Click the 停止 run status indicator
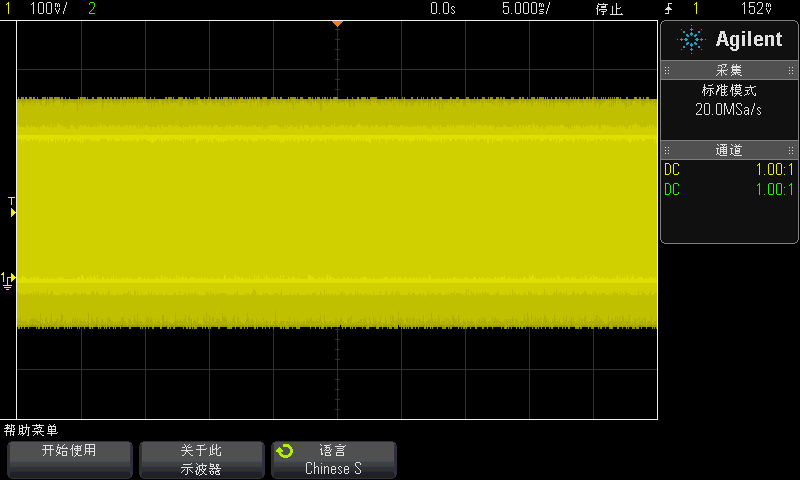Viewport: 800px width, 480px height. [609, 9]
